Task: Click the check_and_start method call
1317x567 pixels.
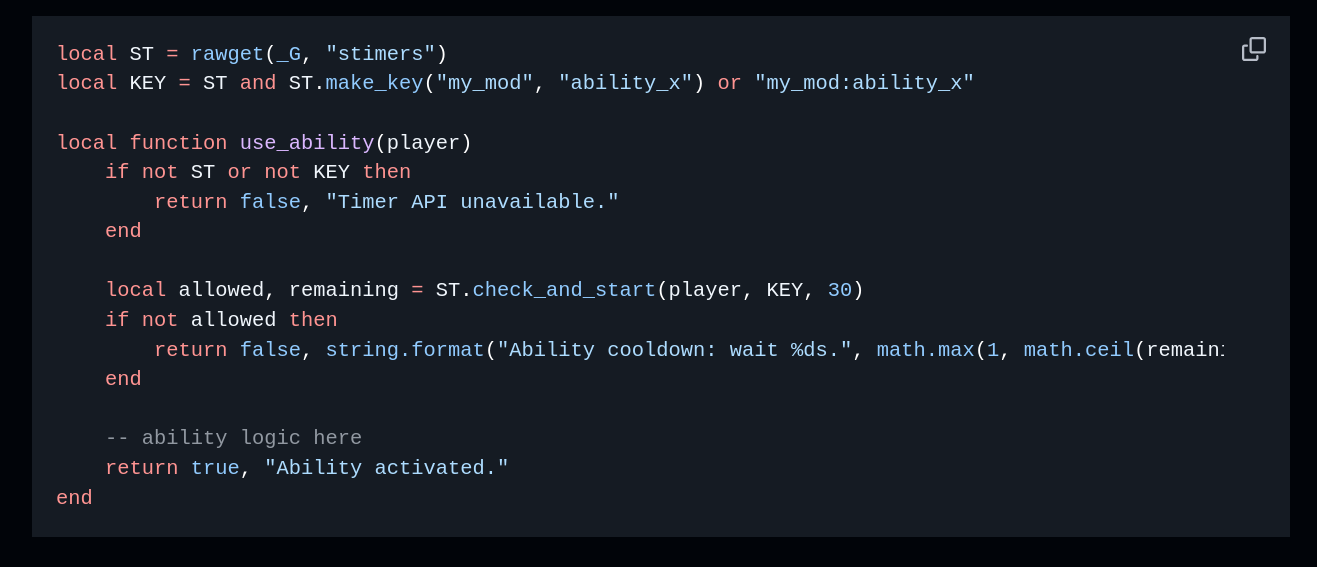Action: point(564,290)
